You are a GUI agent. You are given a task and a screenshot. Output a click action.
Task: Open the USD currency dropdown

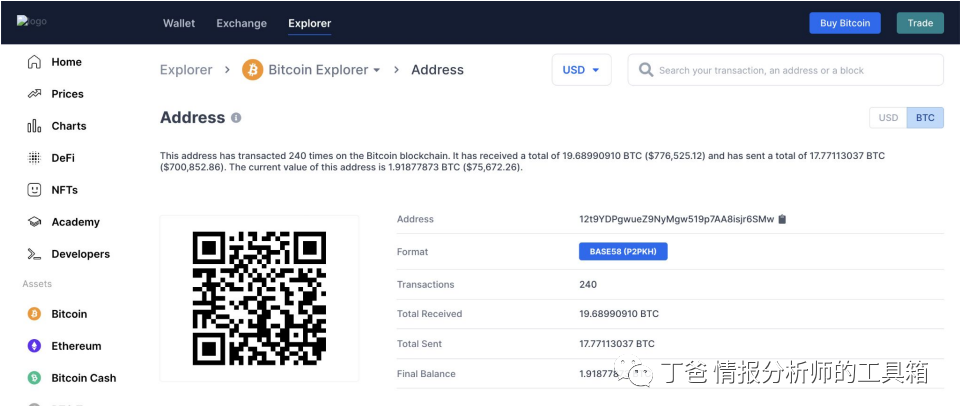[x=581, y=70]
